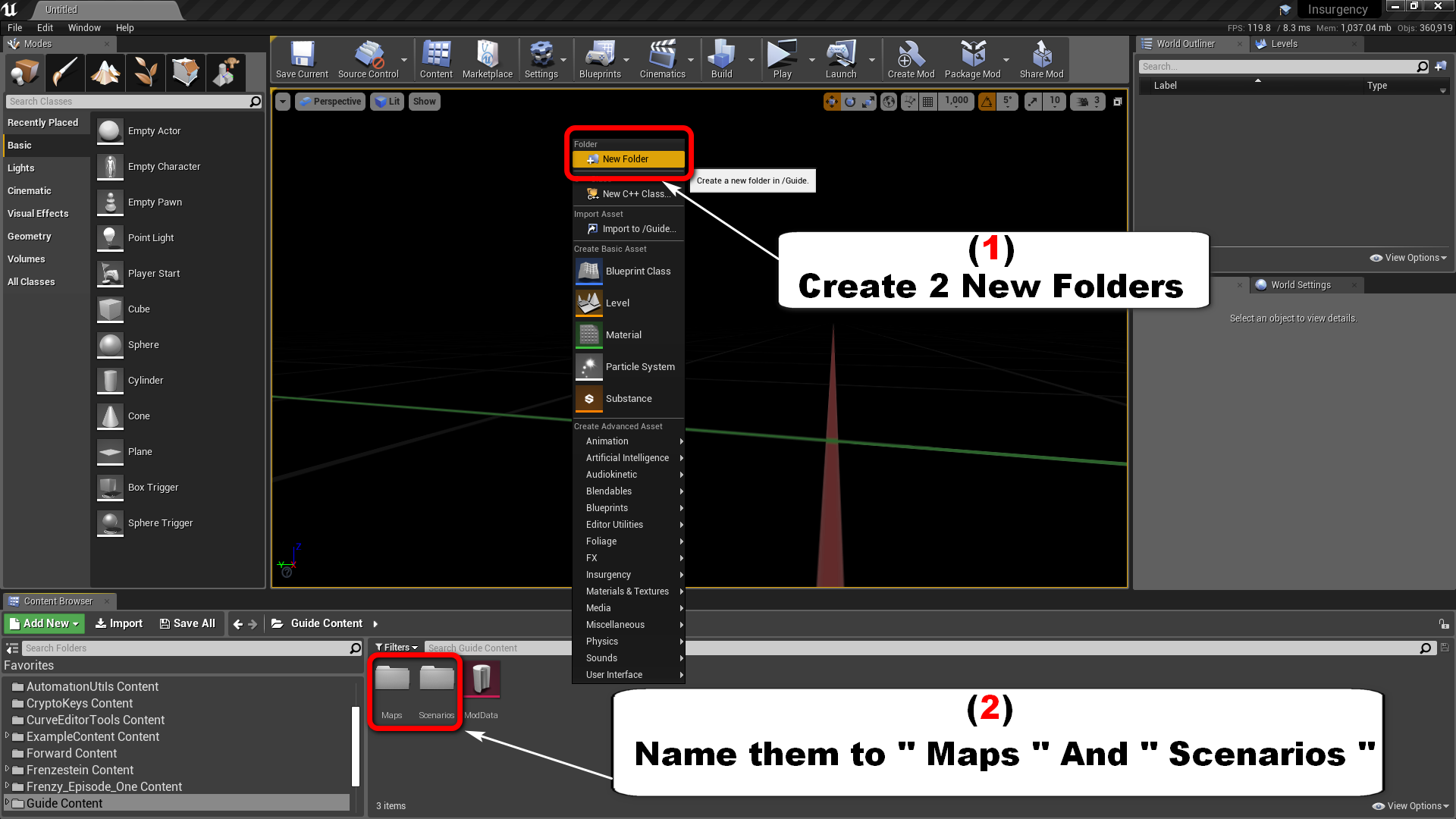The width and height of the screenshot is (1456, 819).
Task: Select Paint mode brush icon
Action: click(x=65, y=73)
